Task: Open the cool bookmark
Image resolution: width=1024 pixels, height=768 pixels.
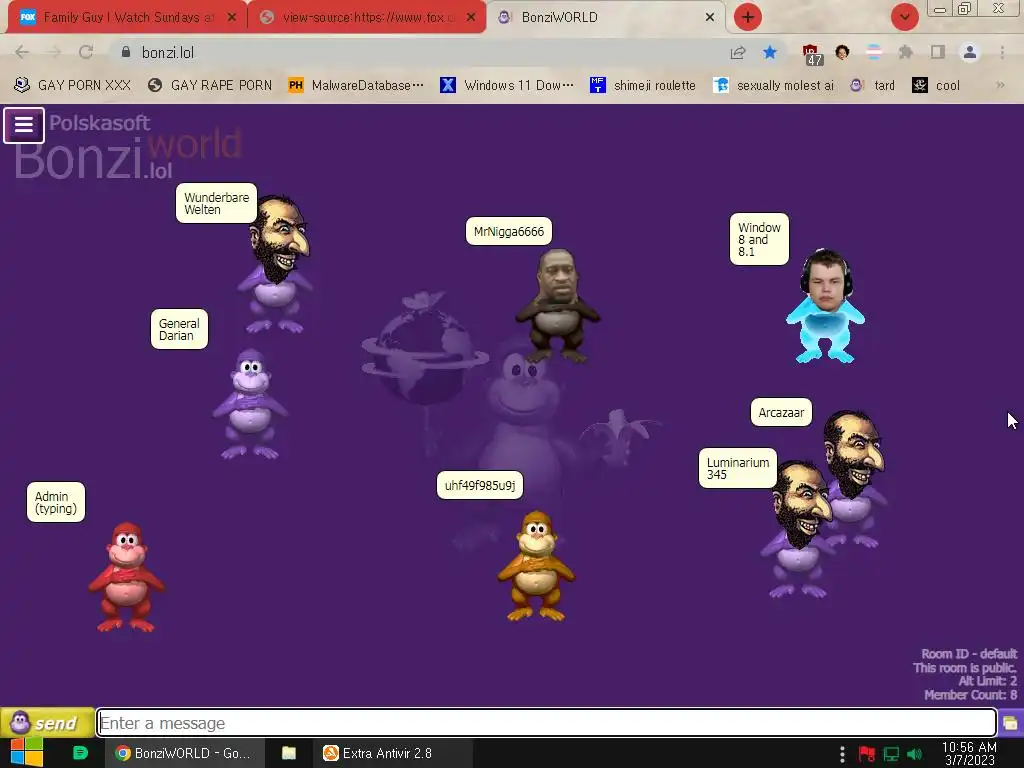Action: point(936,85)
